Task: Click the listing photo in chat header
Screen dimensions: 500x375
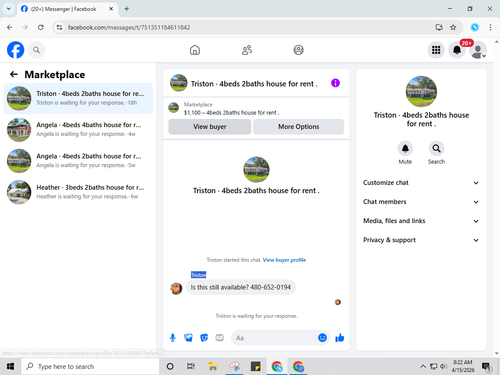Action: [179, 83]
